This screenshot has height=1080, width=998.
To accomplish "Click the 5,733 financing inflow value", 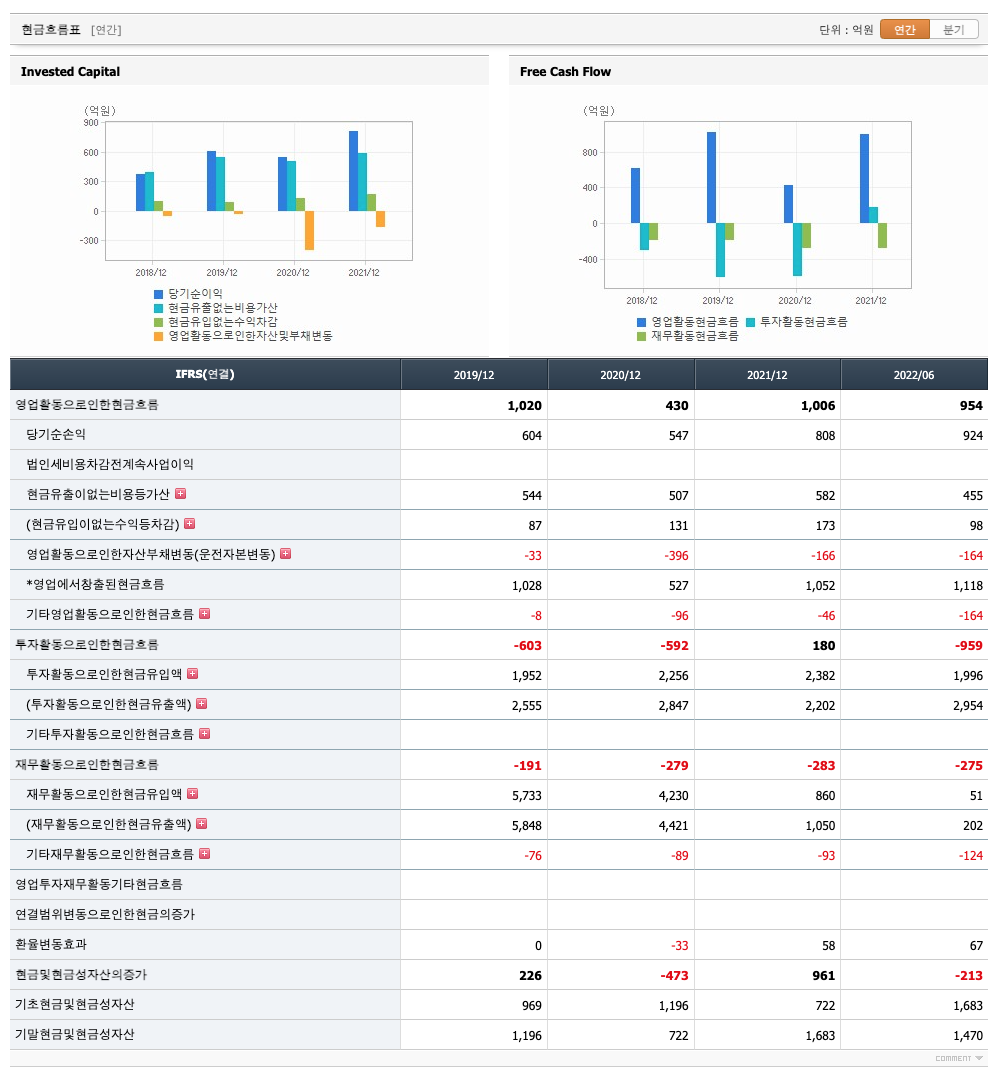I will pos(527,796).
